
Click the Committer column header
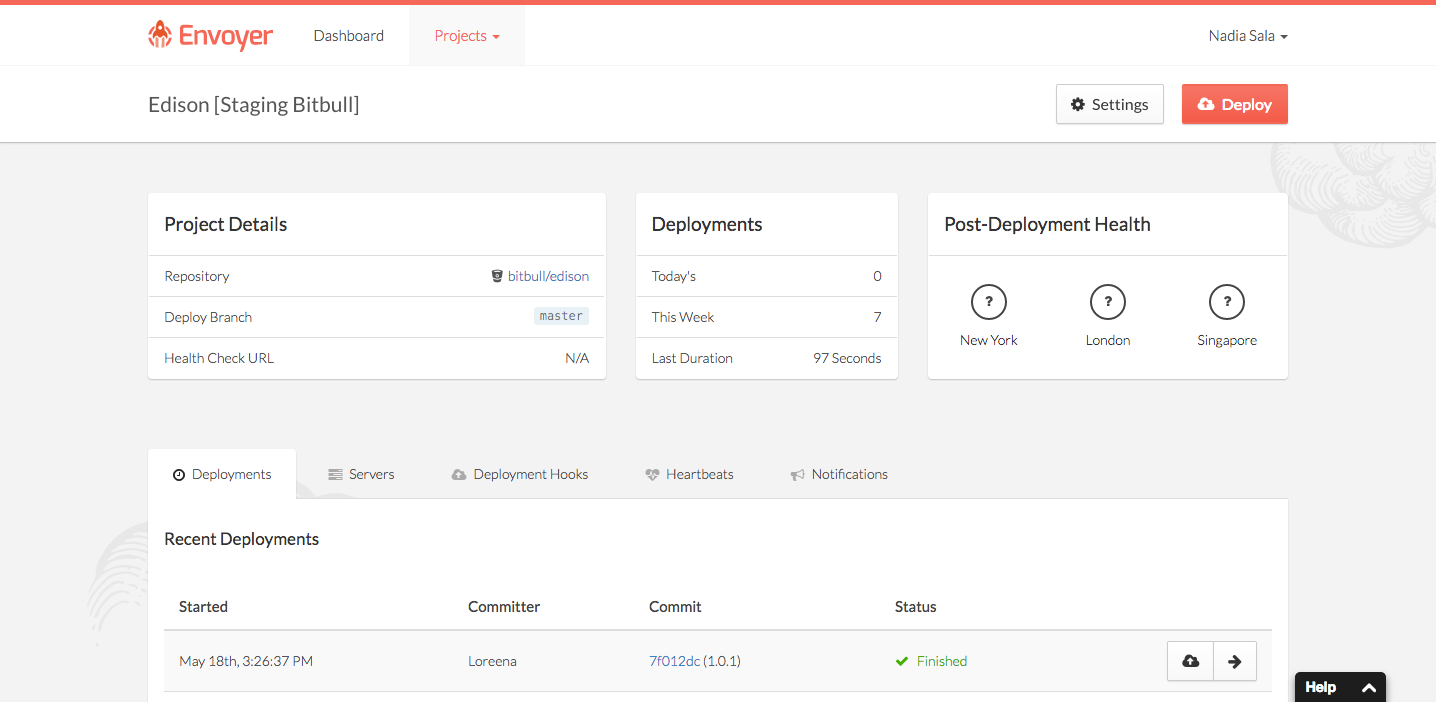pyautogui.click(x=504, y=606)
